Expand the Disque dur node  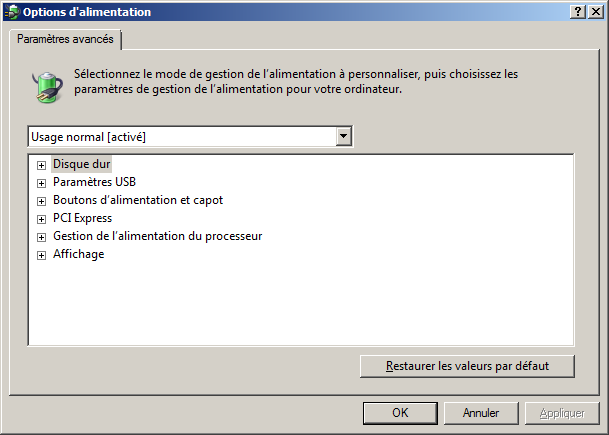[41, 164]
